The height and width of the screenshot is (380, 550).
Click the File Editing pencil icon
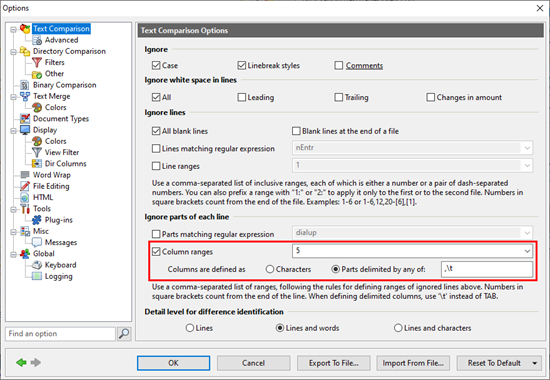(x=25, y=186)
